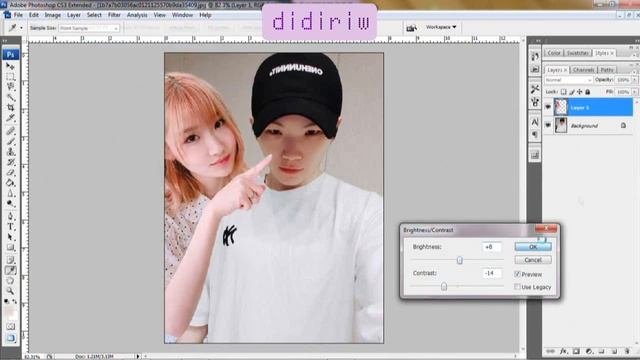Image resolution: width=640 pixels, height=360 pixels.
Task: Open the Image menu
Action: coord(53,15)
